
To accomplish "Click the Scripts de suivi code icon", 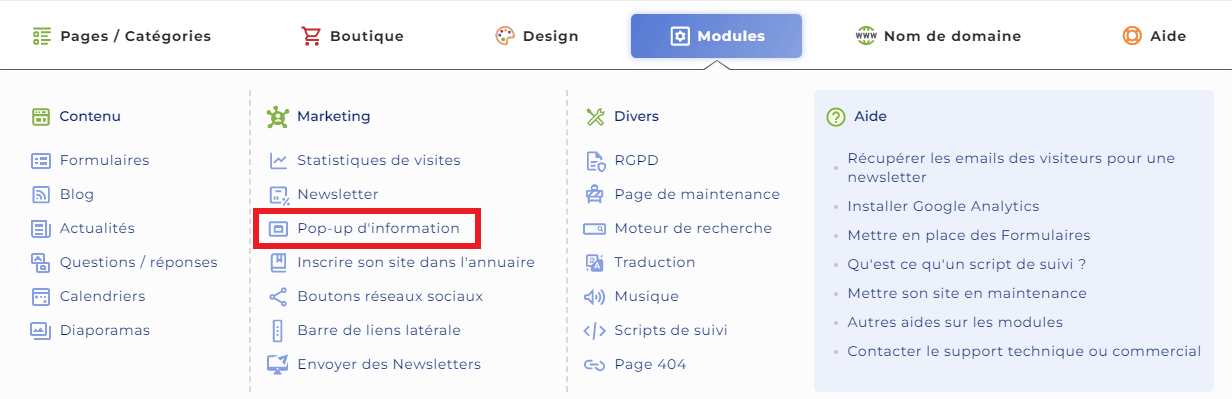I will pos(595,330).
